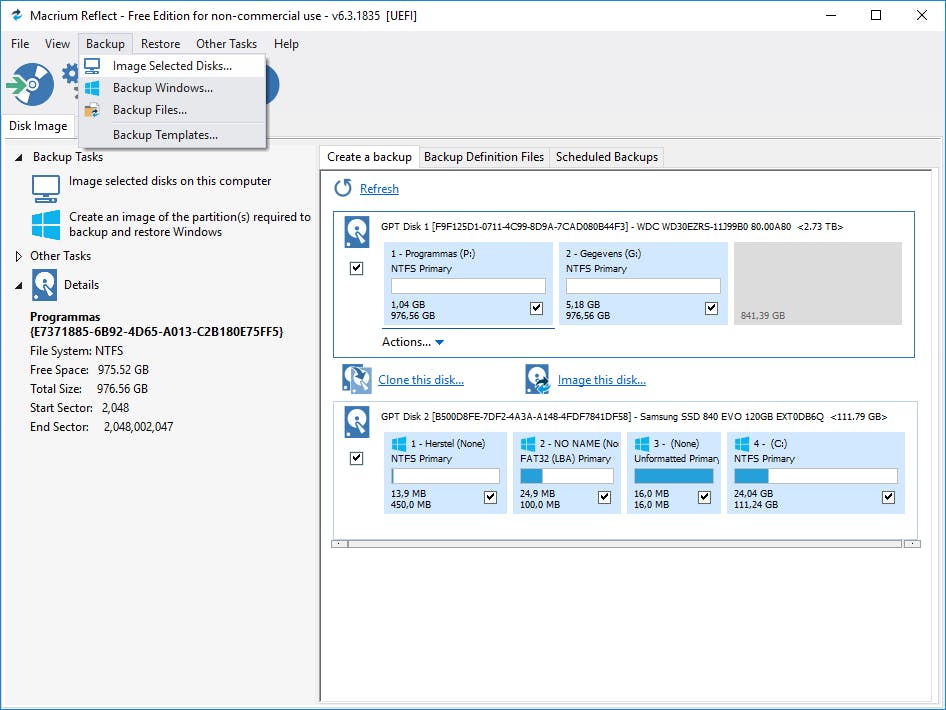The width and height of the screenshot is (946, 710).
Task: Switch to the Scheduled Backups tab
Action: 606,157
